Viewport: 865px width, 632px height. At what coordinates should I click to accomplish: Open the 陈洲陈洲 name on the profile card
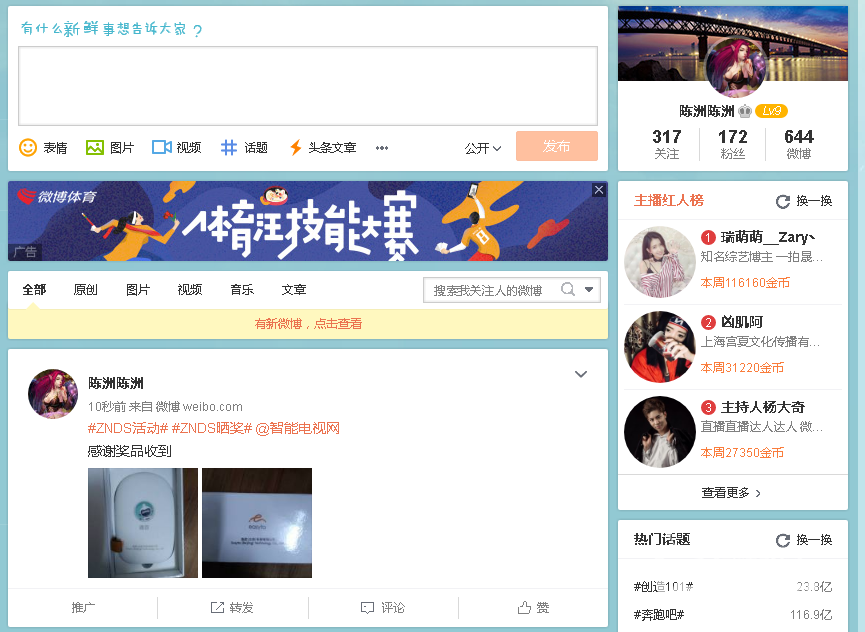pyautogui.click(x=707, y=111)
